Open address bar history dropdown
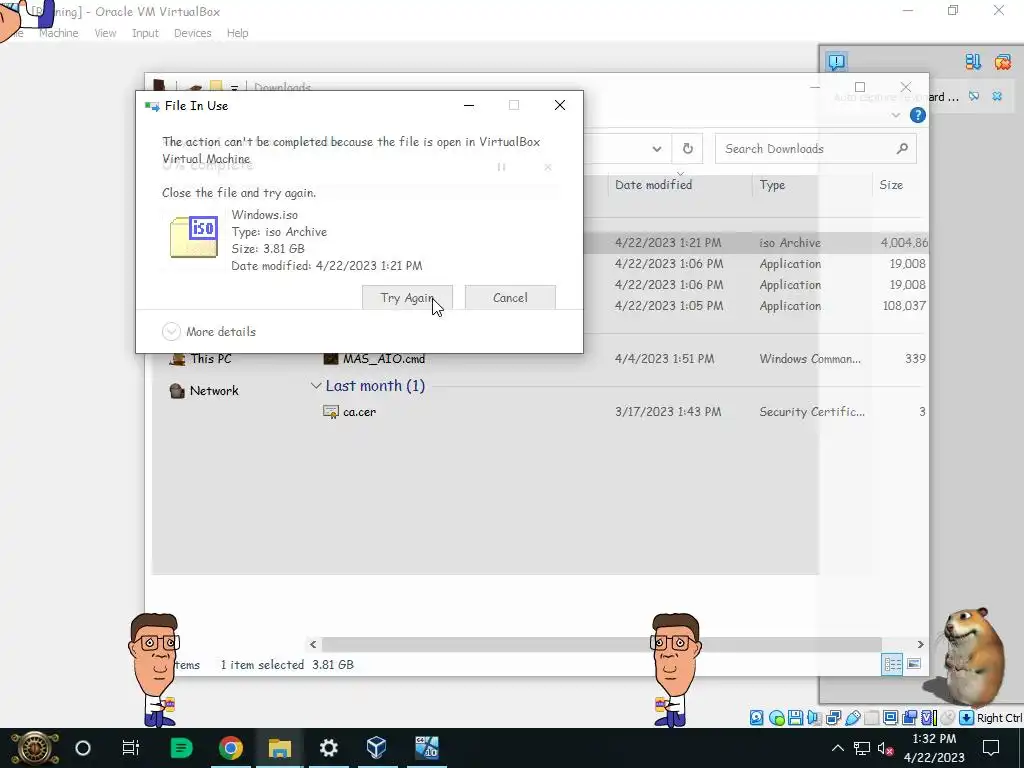 pyautogui.click(x=656, y=149)
